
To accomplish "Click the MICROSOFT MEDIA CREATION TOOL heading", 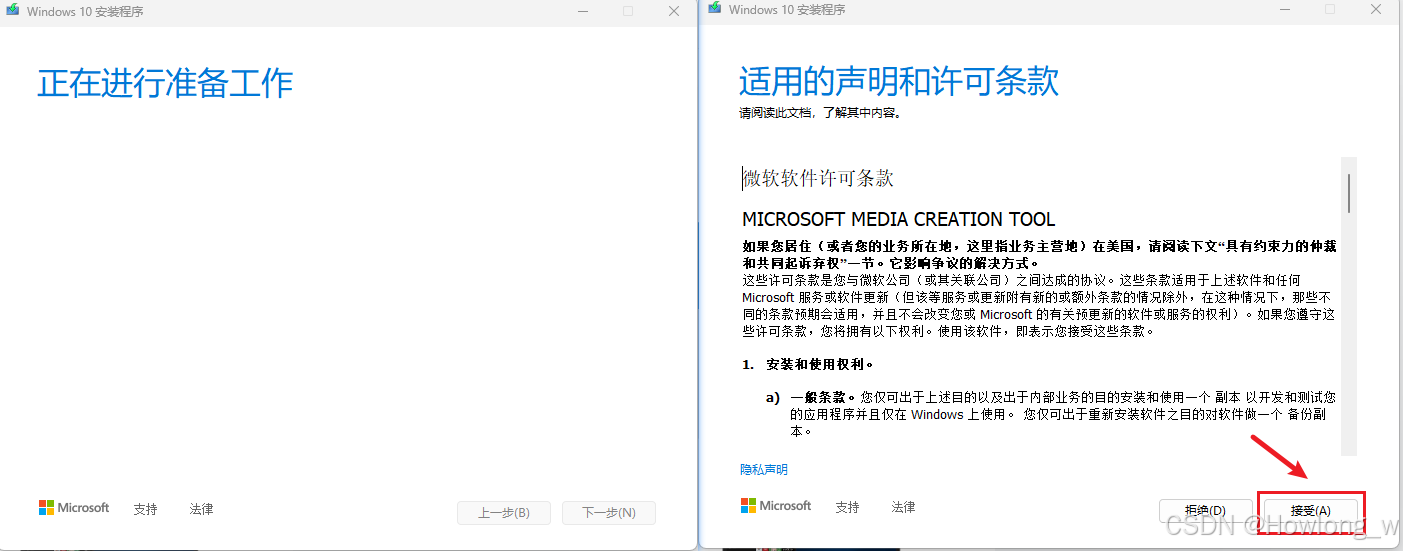I will [x=898, y=219].
